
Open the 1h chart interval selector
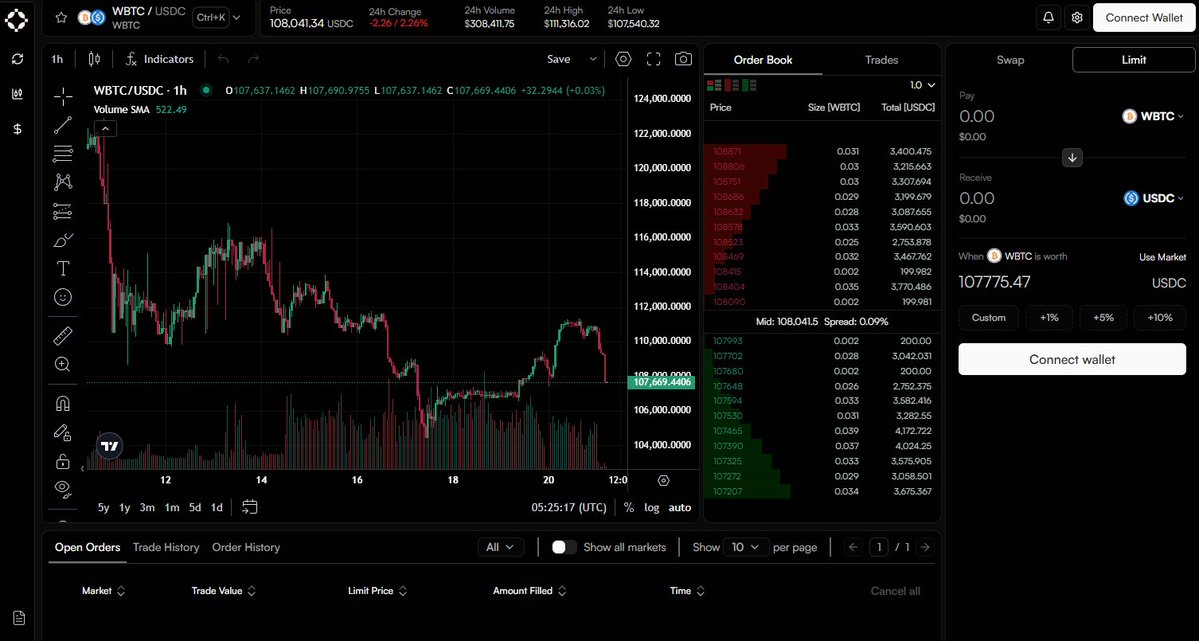pos(57,59)
